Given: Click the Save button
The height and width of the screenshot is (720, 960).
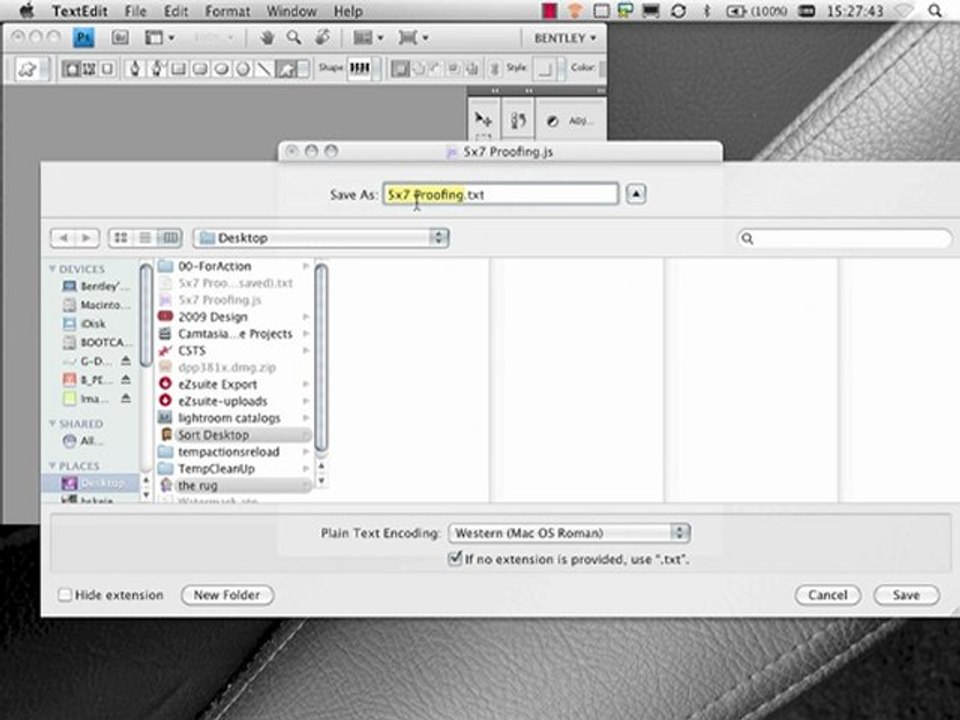Looking at the screenshot, I should pos(906,594).
